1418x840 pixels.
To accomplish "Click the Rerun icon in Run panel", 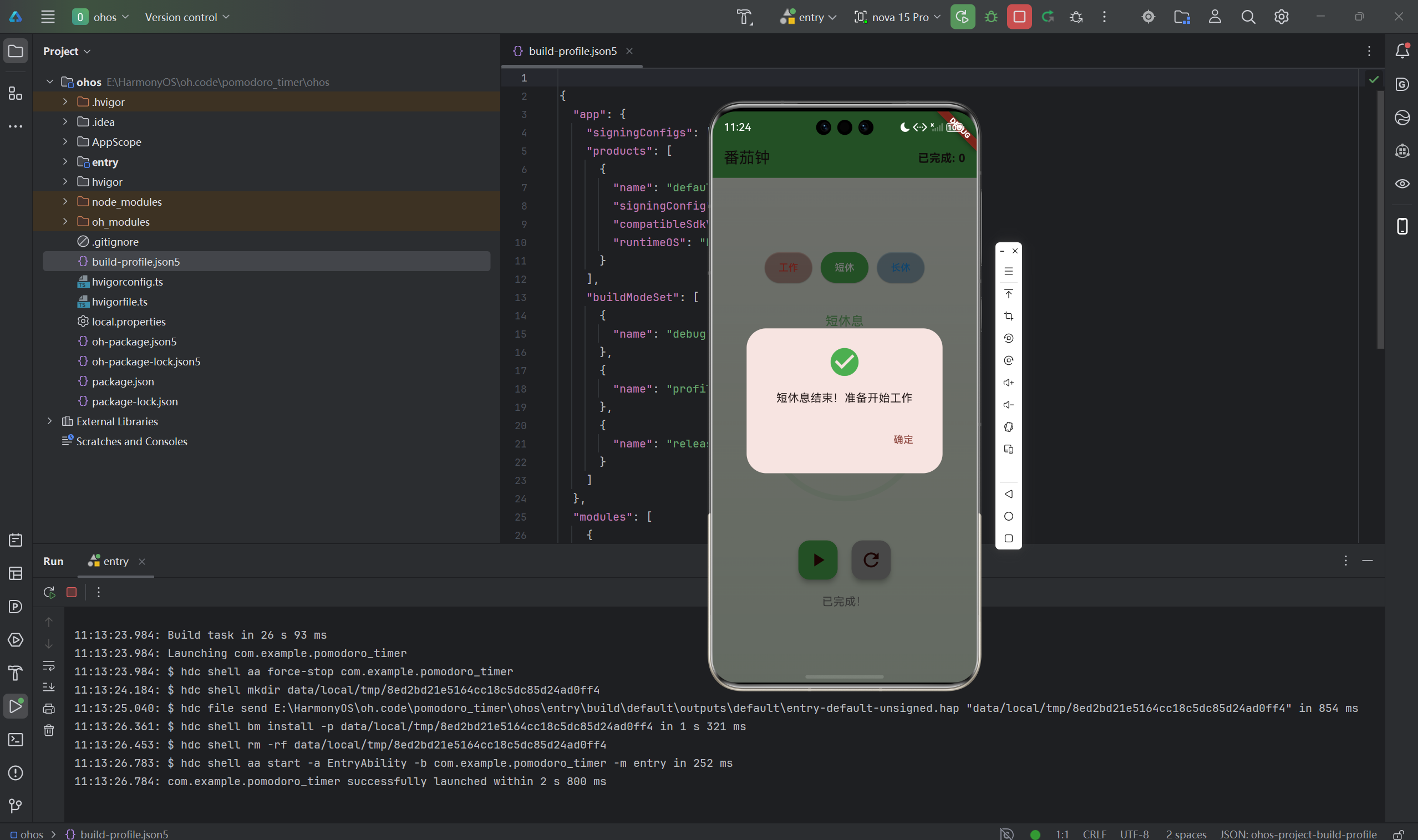I will click(x=49, y=592).
